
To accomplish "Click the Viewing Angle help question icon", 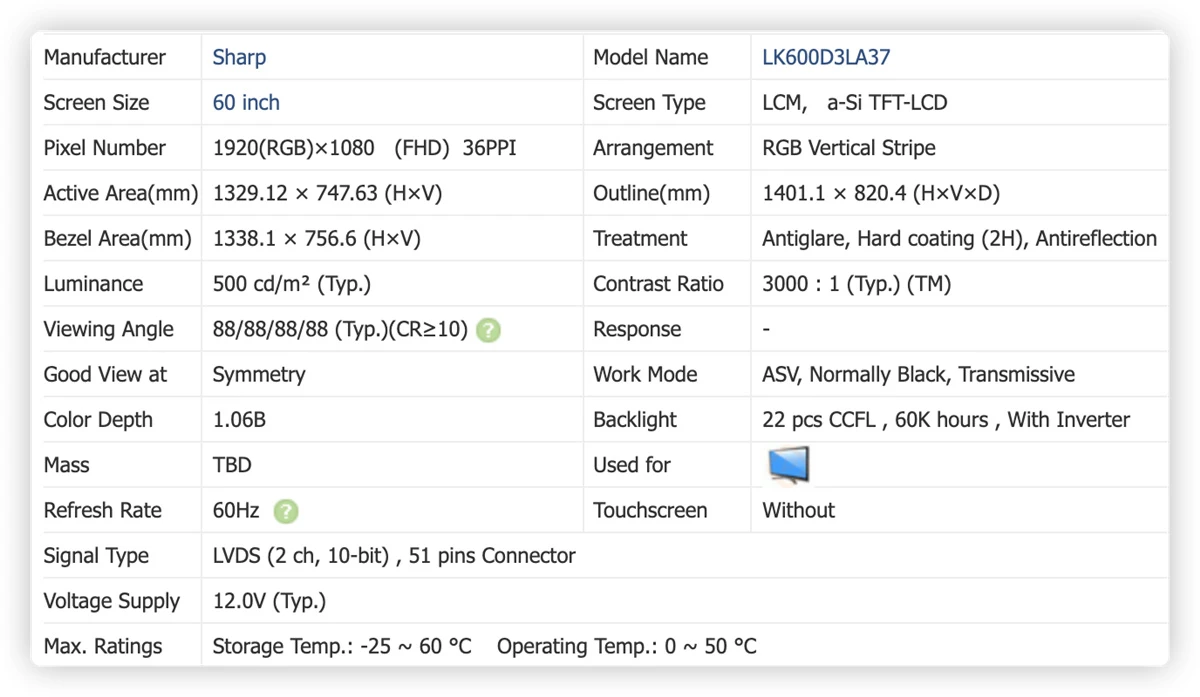I will 488,330.
